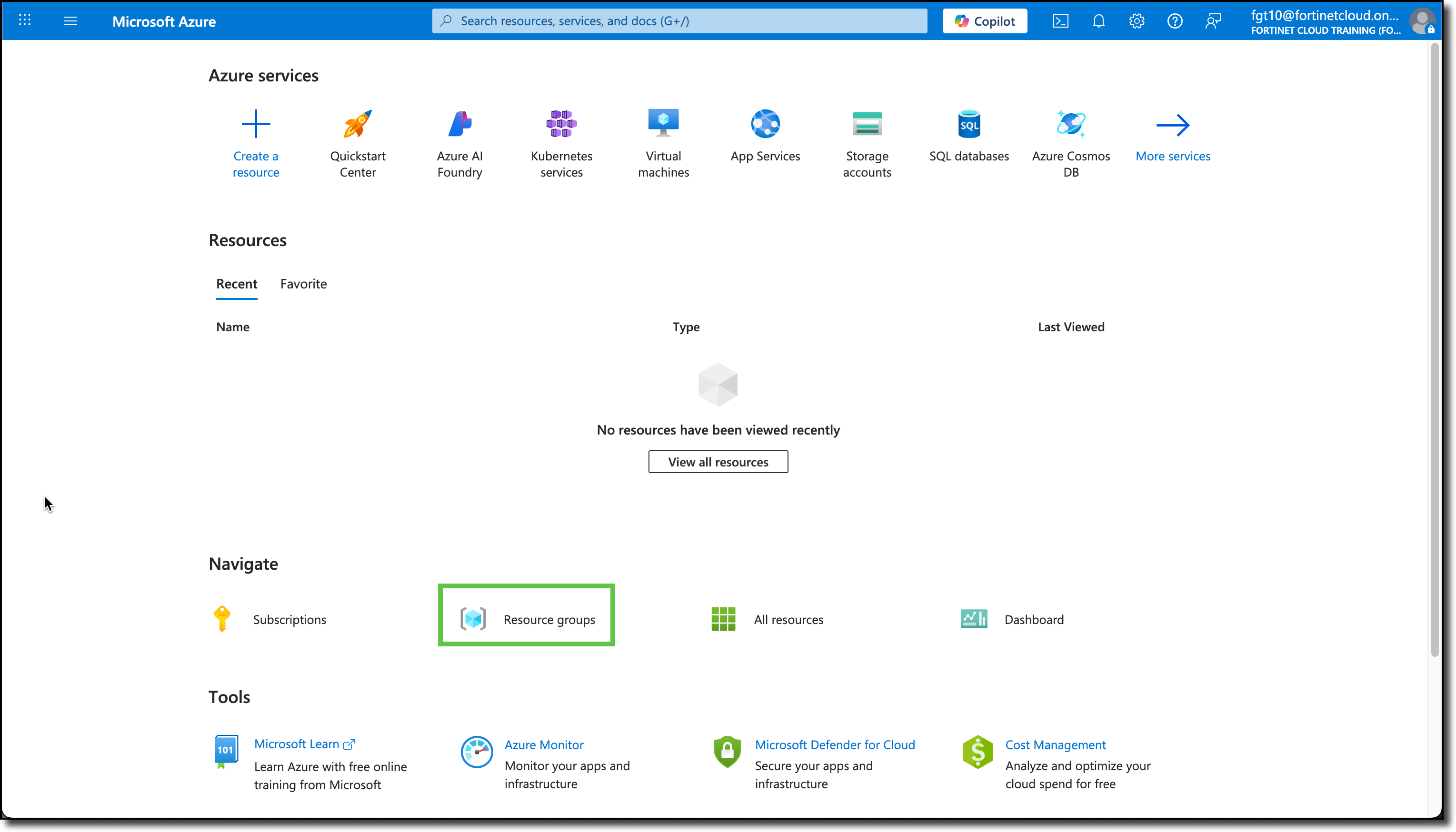
Task: Open Azure AI Foundry
Action: (x=459, y=143)
